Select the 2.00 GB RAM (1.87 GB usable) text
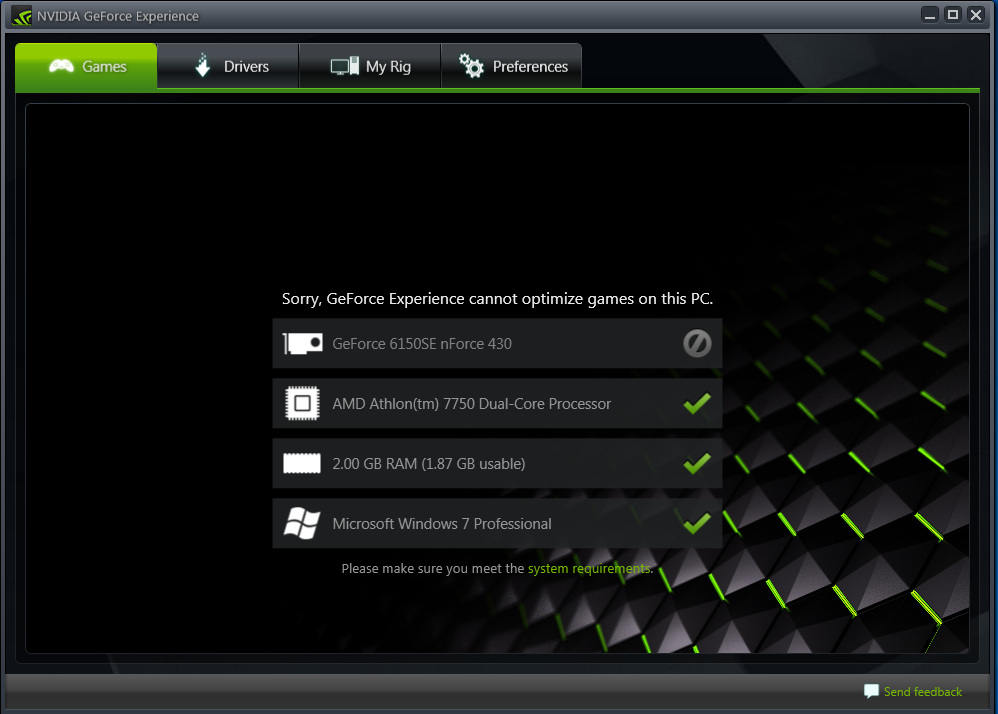The height and width of the screenshot is (714, 998). click(x=429, y=463)
